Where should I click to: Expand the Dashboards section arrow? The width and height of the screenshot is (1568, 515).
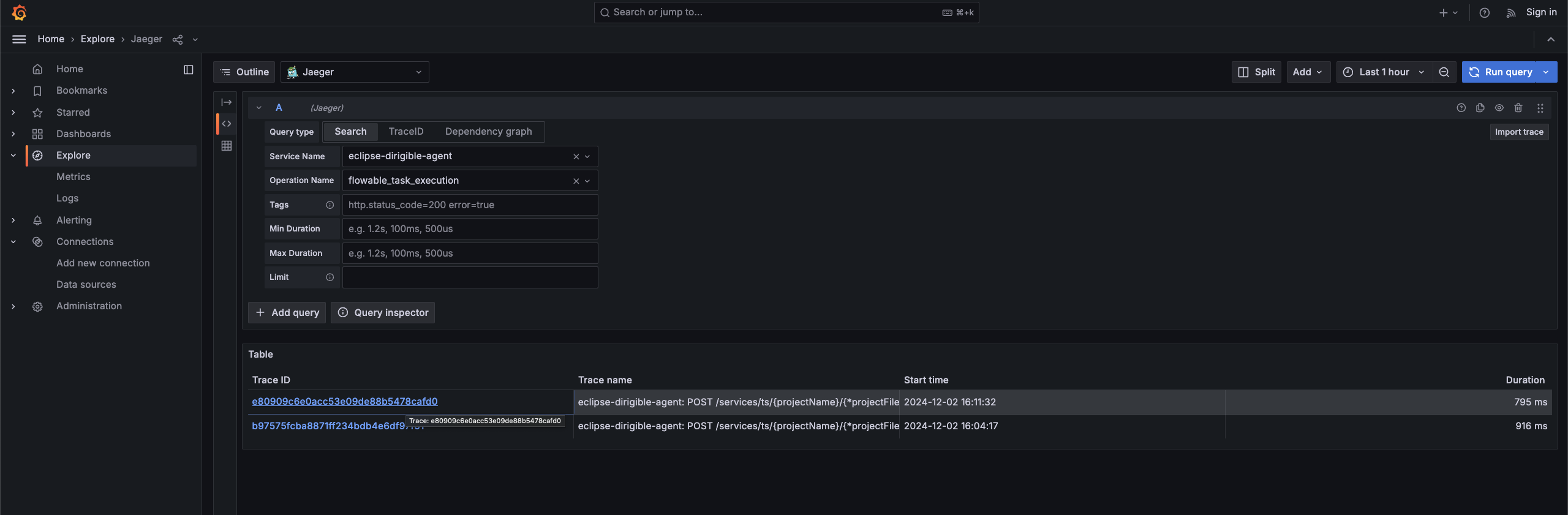click(13, 134)
